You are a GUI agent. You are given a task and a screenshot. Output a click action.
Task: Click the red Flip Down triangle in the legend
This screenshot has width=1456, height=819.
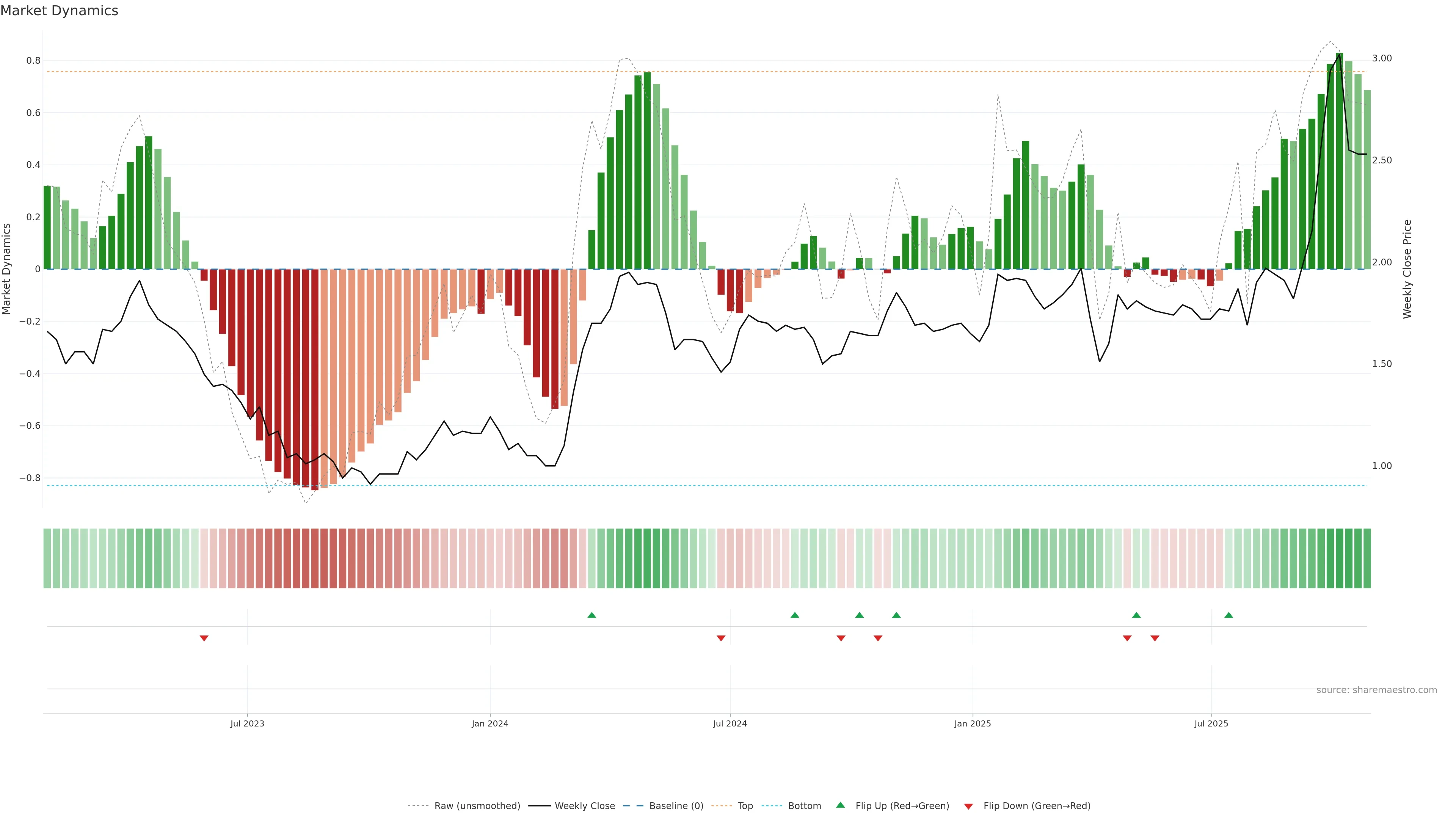[x=968, y=806]
